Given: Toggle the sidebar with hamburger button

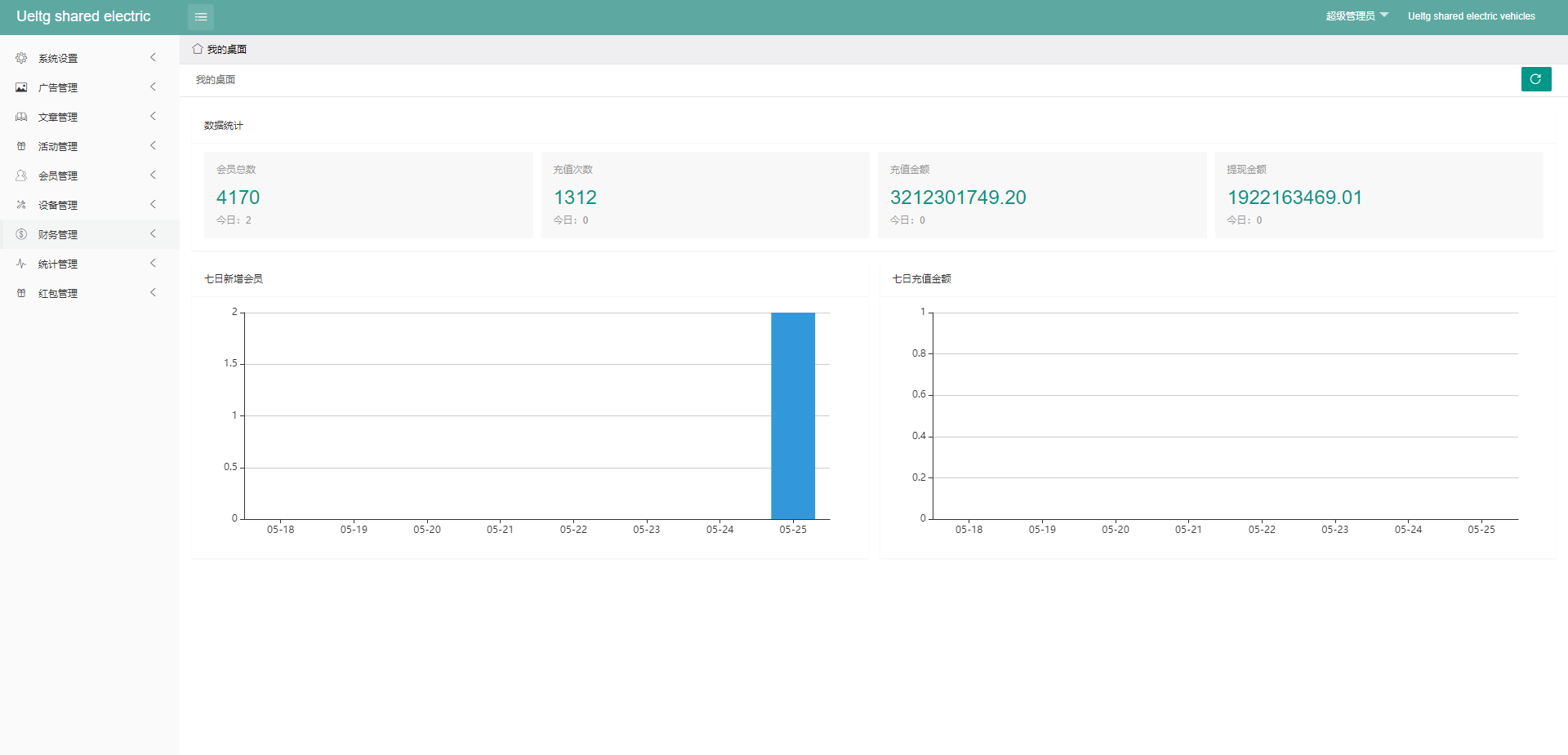Looking at the screenshot, I should click(x=201, y=16).
